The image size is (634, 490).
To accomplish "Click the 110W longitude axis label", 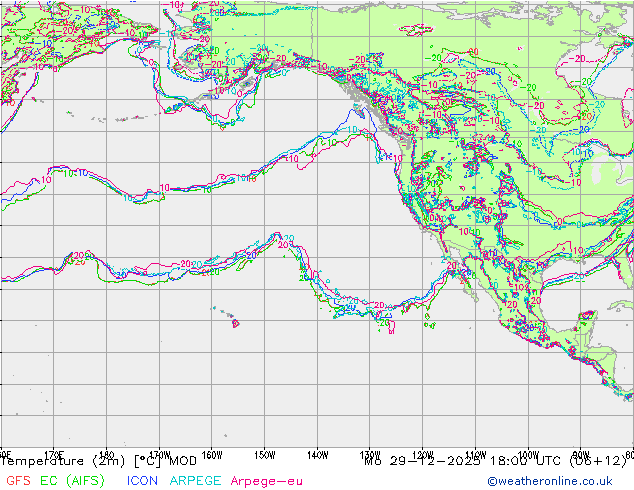I will coord(476,453).
